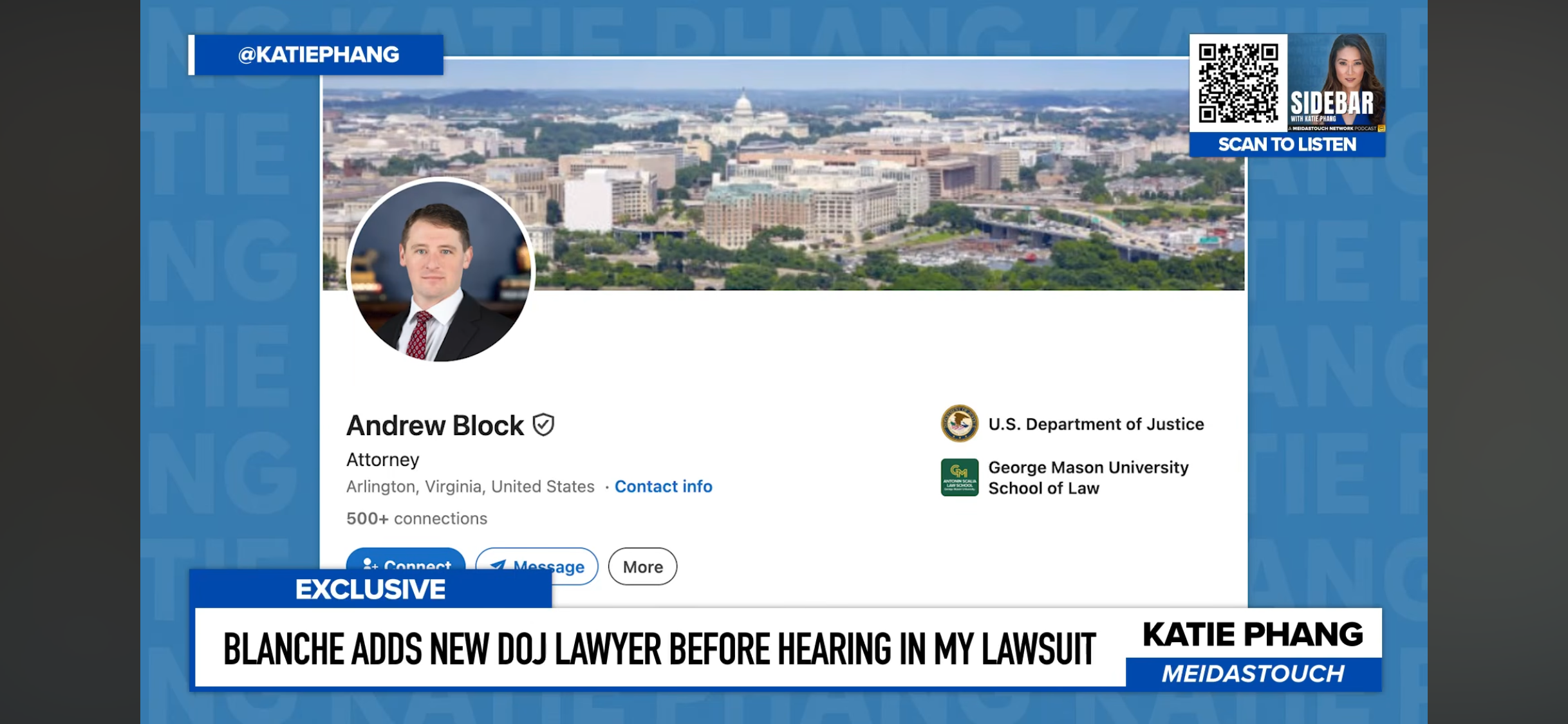1568x724 pixels.
Task: Click the Attorney headline text
Action: 382,459
